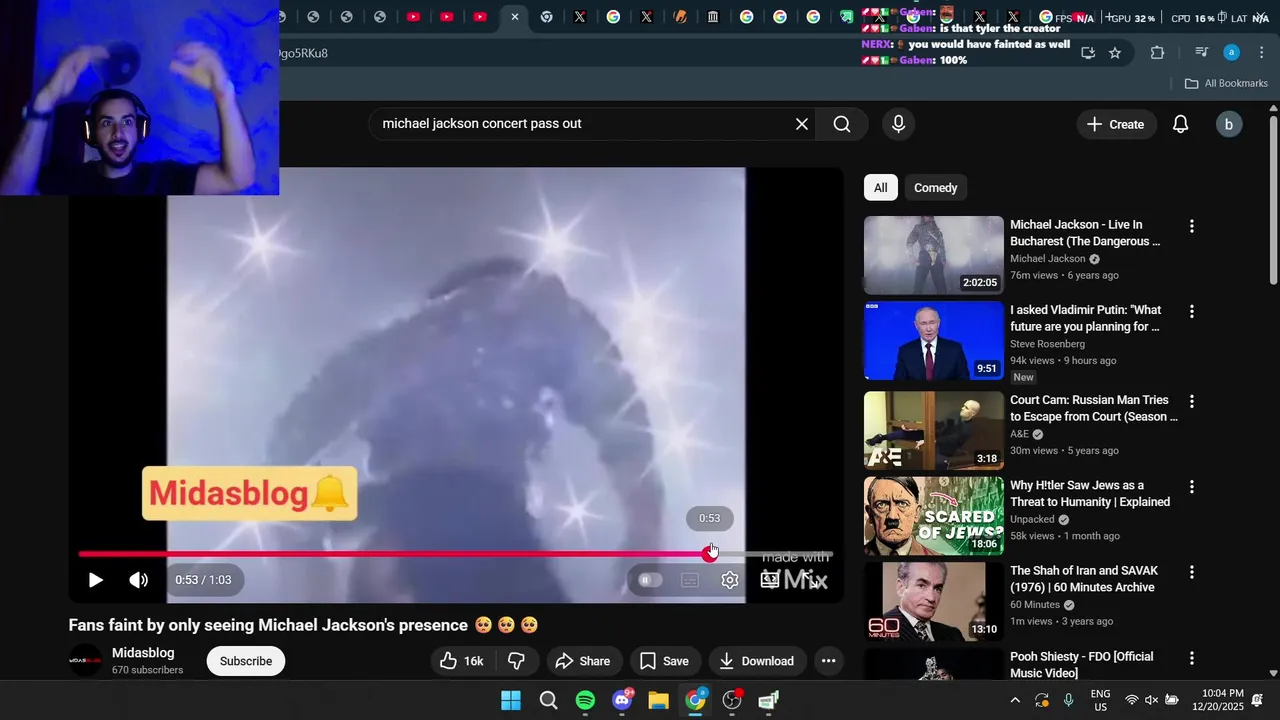Open Windows taskbar search
The height and width of the screenshot is (720, 1280).
coord(548,700)
